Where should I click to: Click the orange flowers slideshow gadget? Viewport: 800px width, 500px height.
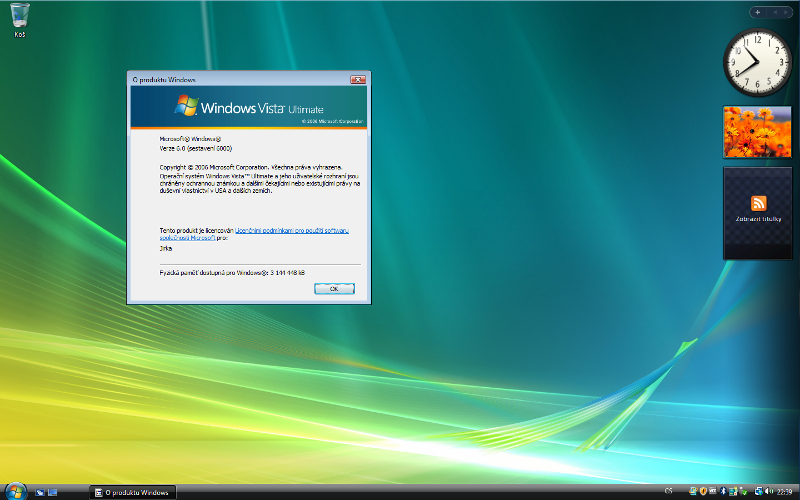757,132
